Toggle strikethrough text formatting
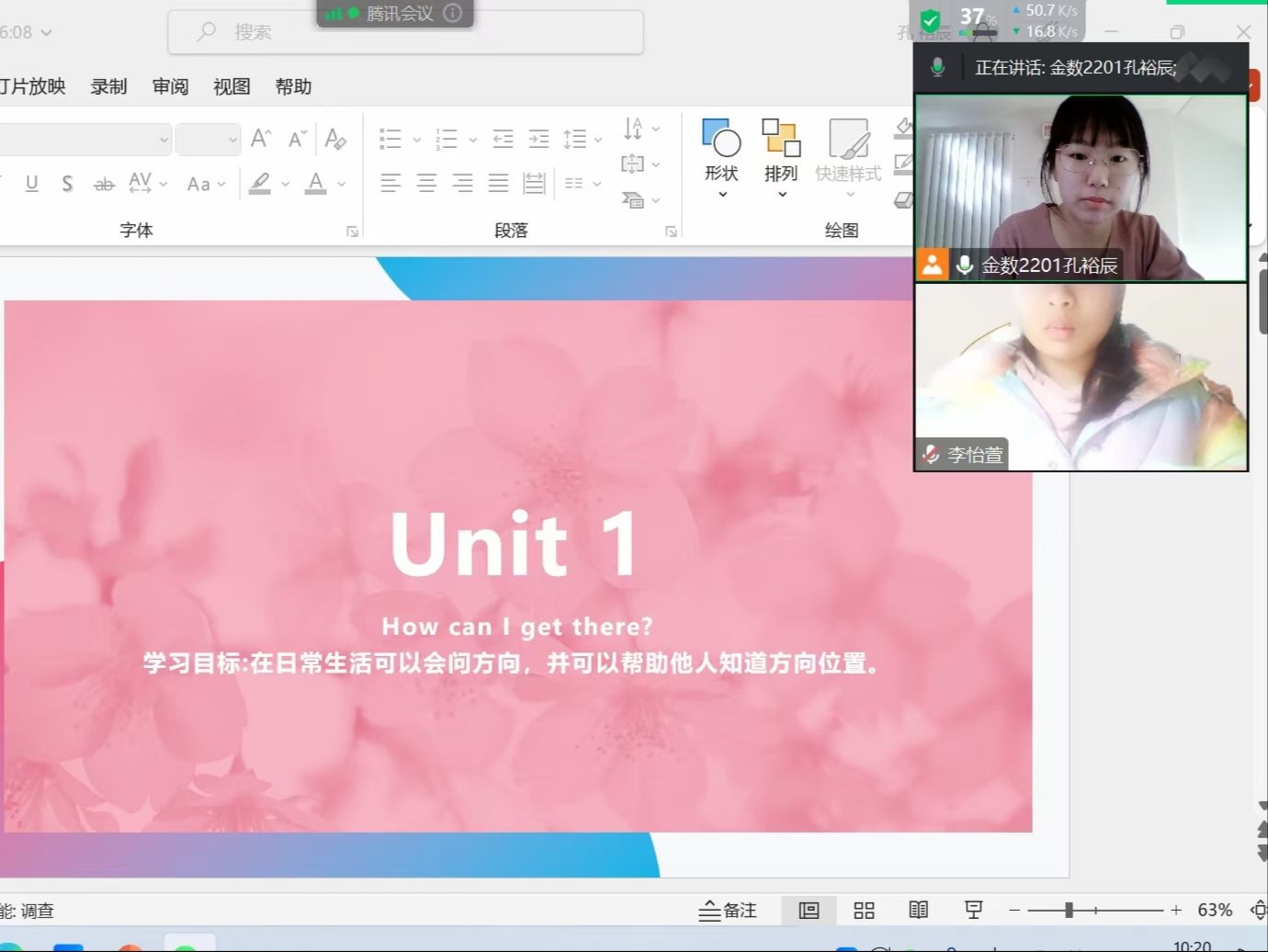The width and height of the screenshot is (1268, 952). coord(104,184)
